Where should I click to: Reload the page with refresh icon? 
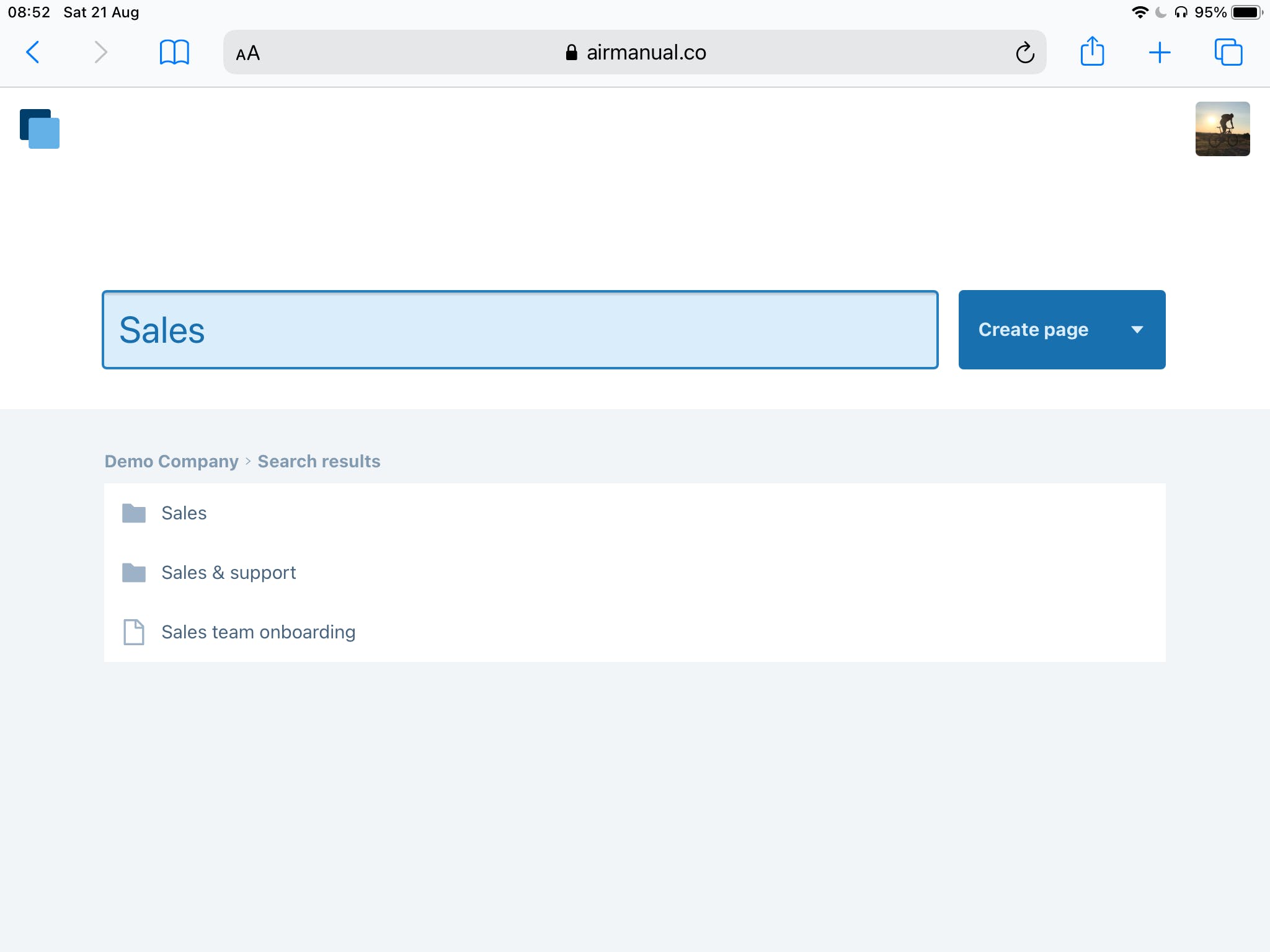coord(1024,53)
